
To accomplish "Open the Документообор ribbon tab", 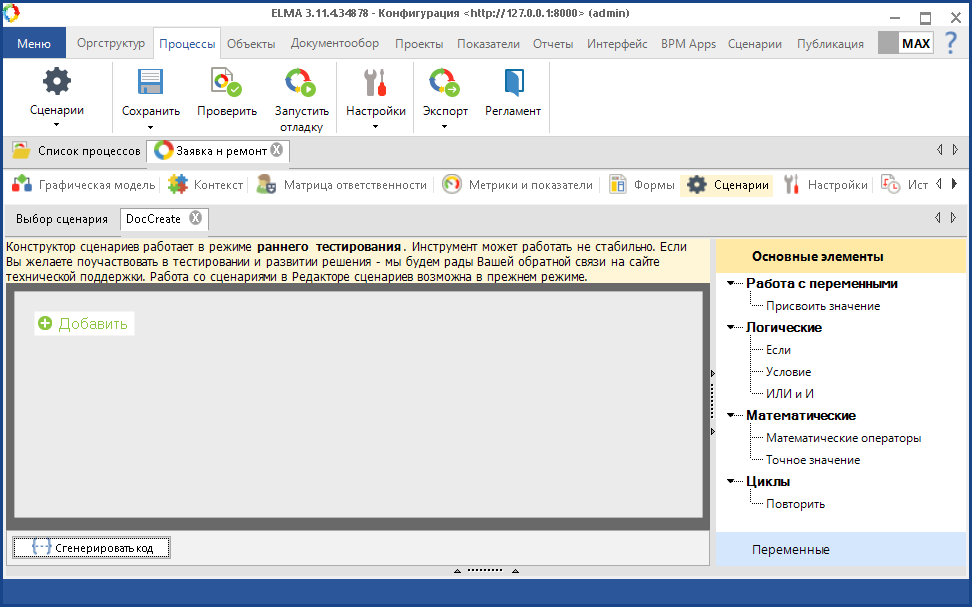I will pyautogui.click(x=335, y=43).
